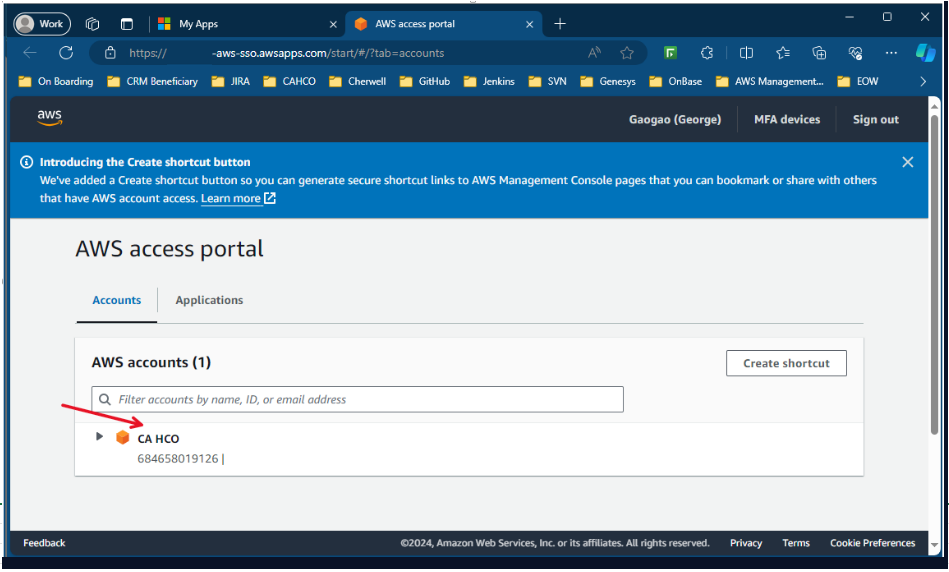Open the CAHCO bookmark folder
949x572 pixels.
(x=289, y=81)
